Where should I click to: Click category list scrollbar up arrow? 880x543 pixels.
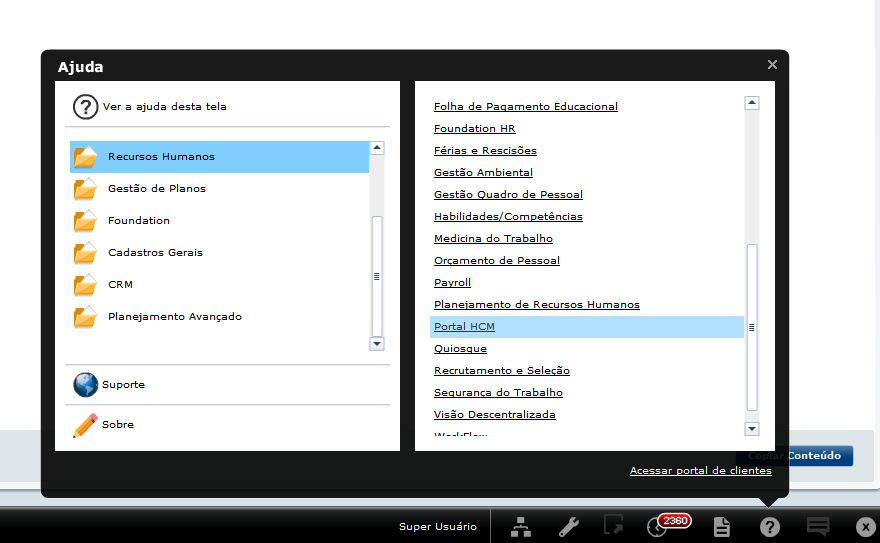click(377, 148)
